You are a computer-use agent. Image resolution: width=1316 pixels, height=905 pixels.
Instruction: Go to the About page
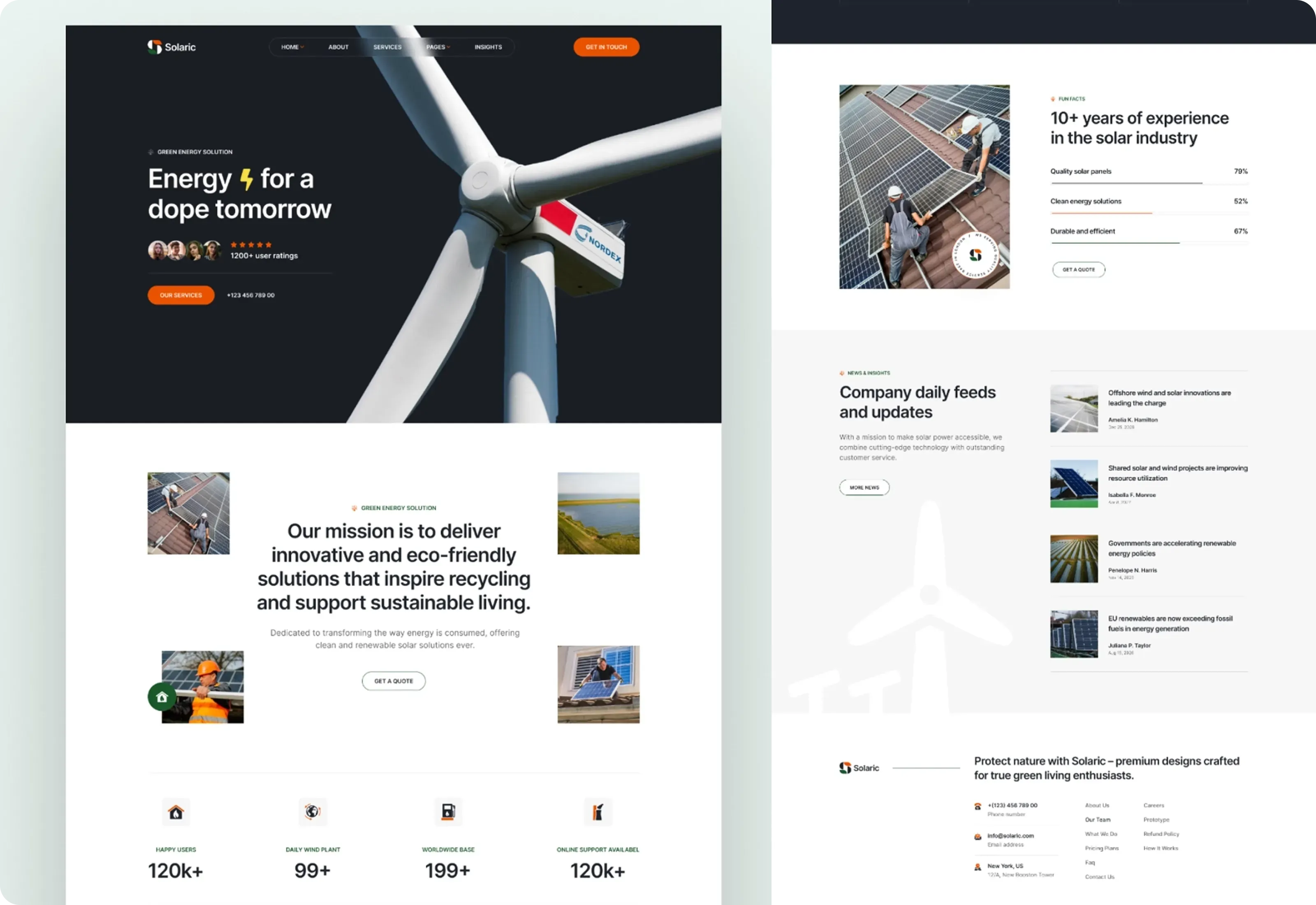point(338,47)
